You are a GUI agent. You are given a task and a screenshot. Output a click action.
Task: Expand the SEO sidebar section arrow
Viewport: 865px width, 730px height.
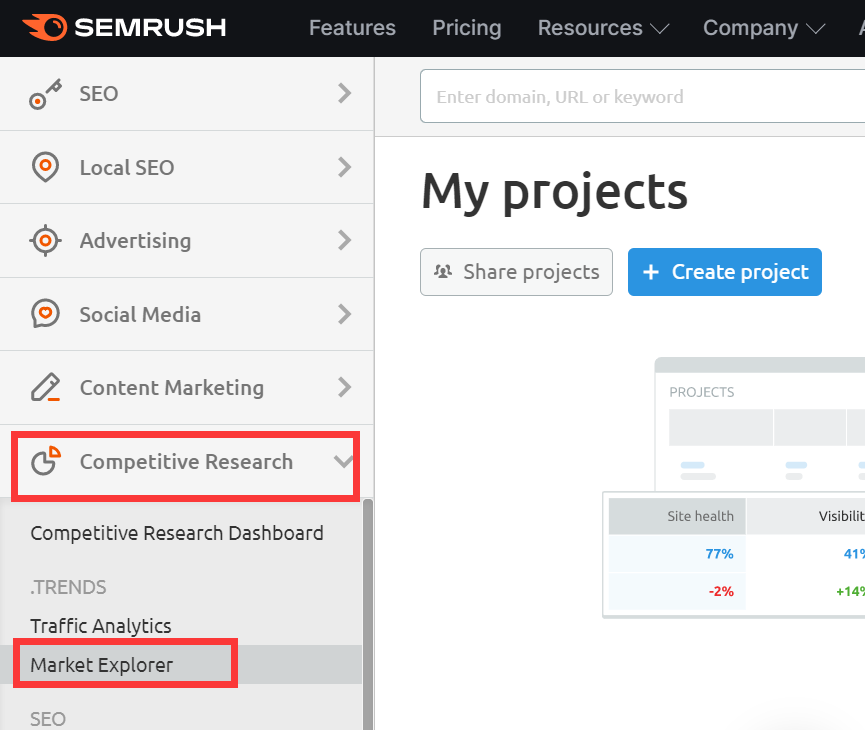point(345,94)
